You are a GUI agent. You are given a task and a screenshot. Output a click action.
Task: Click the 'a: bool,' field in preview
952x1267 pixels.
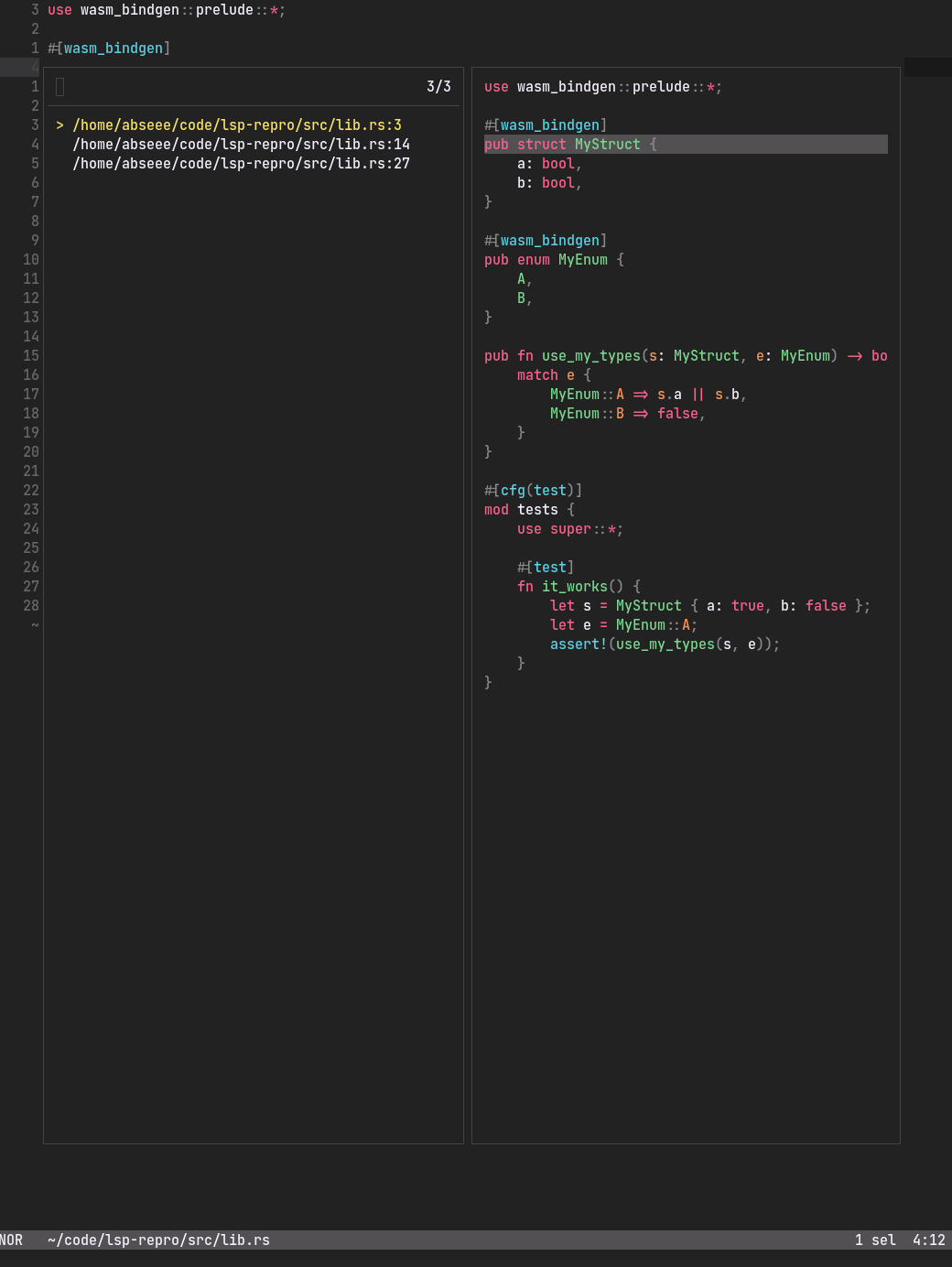pos(549,164)
